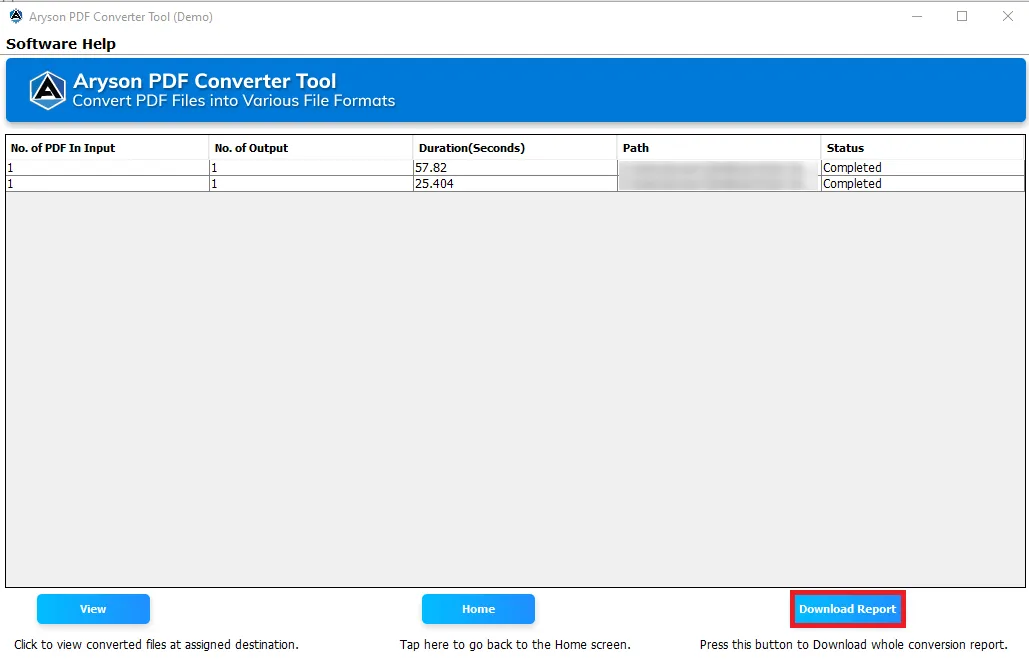Screen dimensions: 1029x663
Task: Select the Status column header
Action: pos(922,148)
